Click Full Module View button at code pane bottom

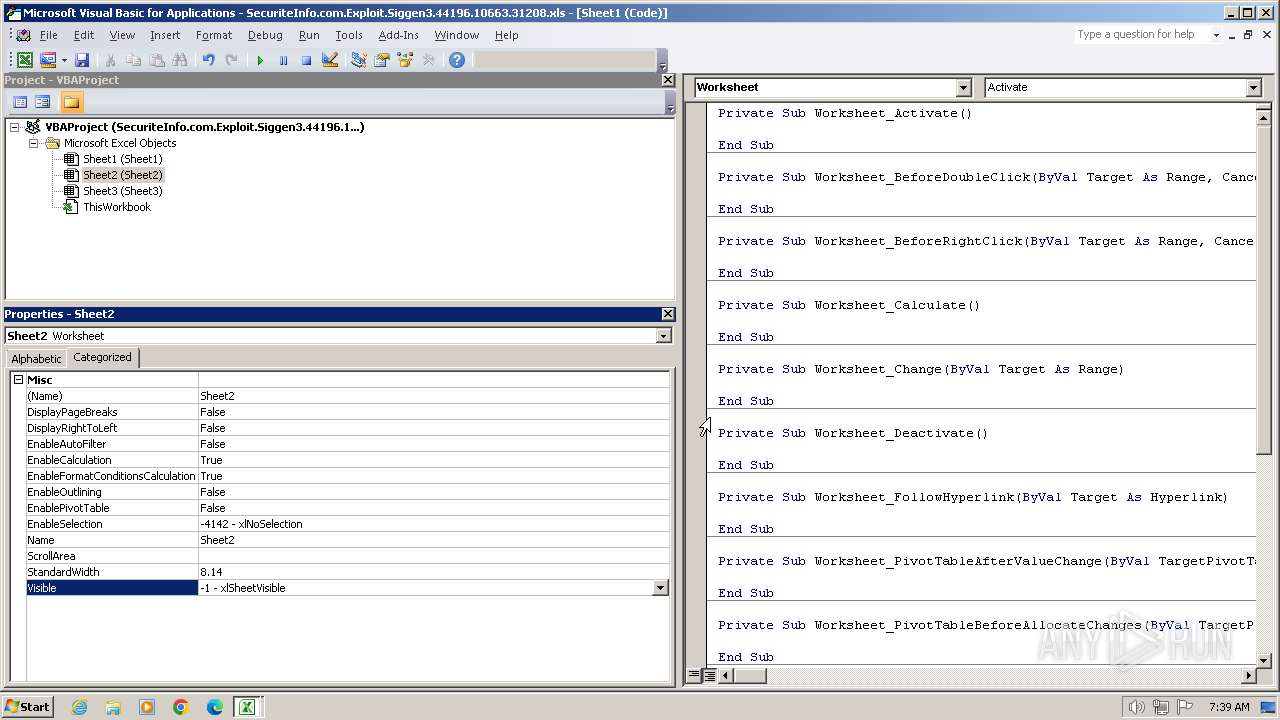tap(709, 676)
